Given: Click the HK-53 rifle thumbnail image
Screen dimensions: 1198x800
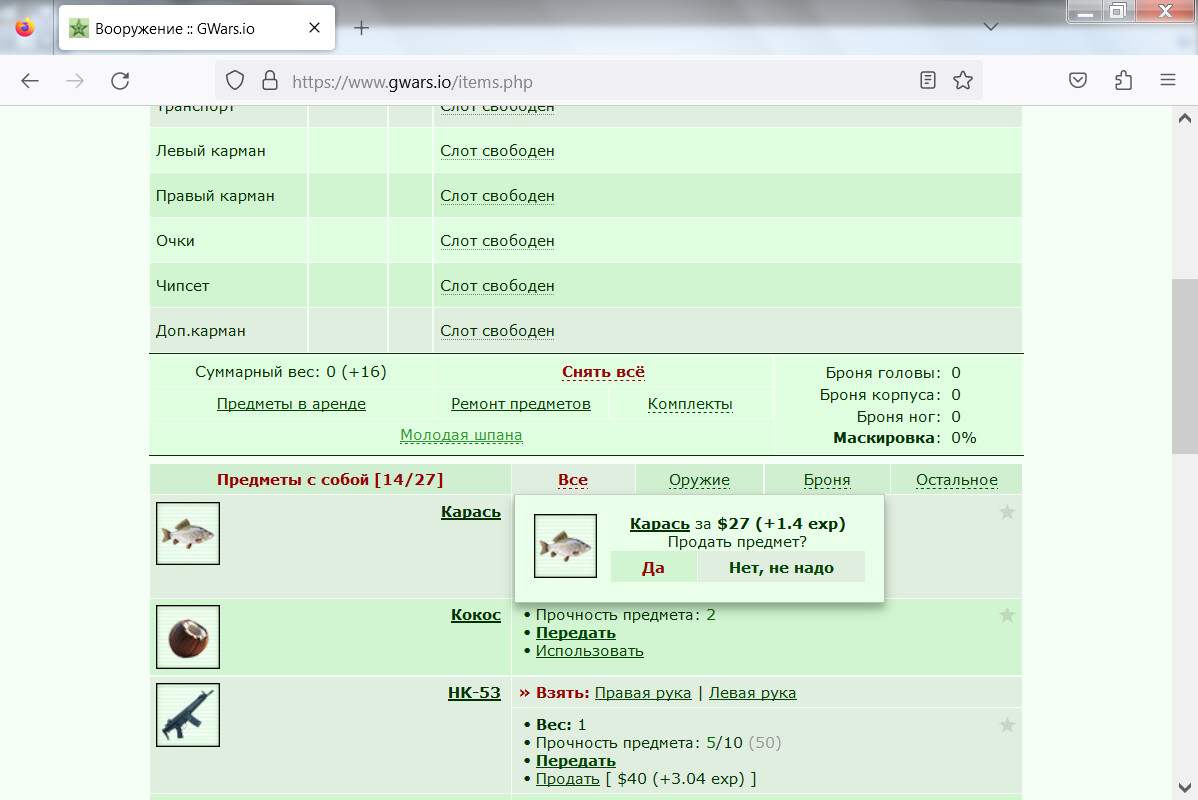Looking at the screenshot, I should point(188,715).
